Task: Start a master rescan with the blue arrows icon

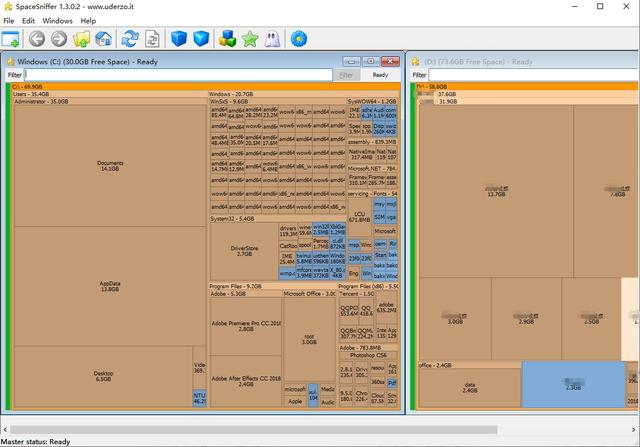Action: (x=129, y=39)
